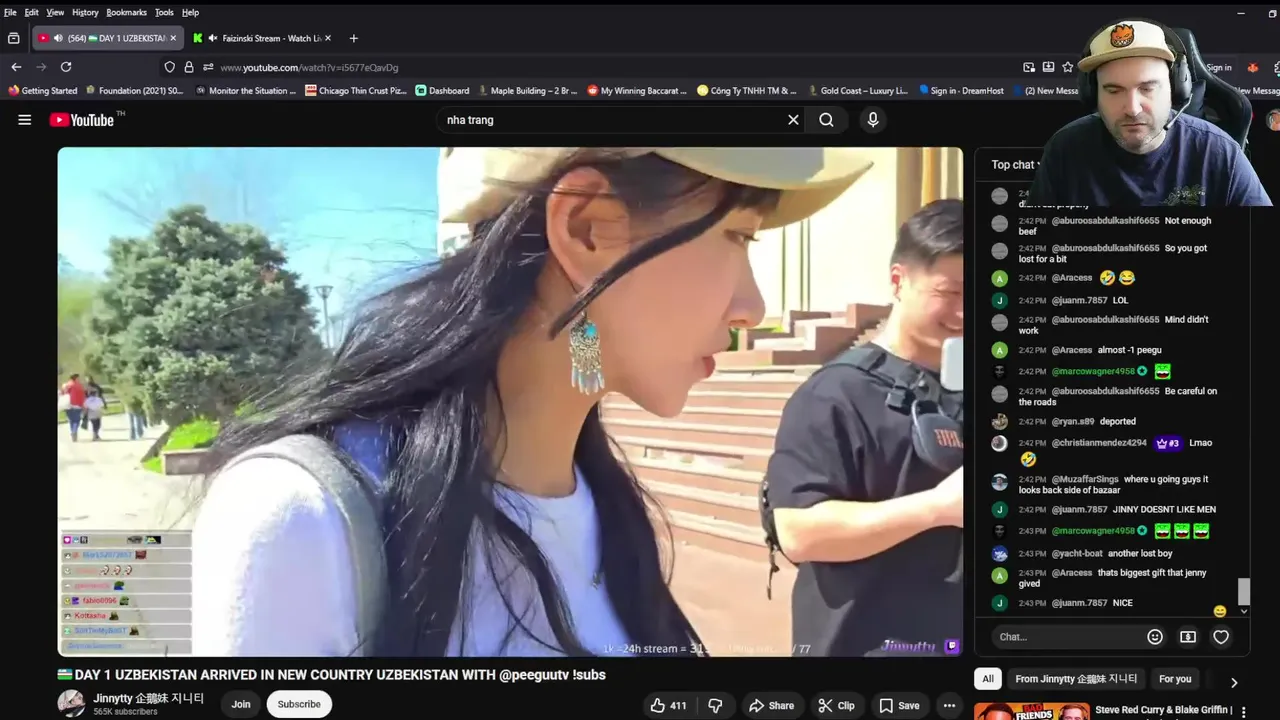The height and width of the screenshot is (720, 1280).
Task: Select the For you filter chip
Action: [x=1175, y=679]
